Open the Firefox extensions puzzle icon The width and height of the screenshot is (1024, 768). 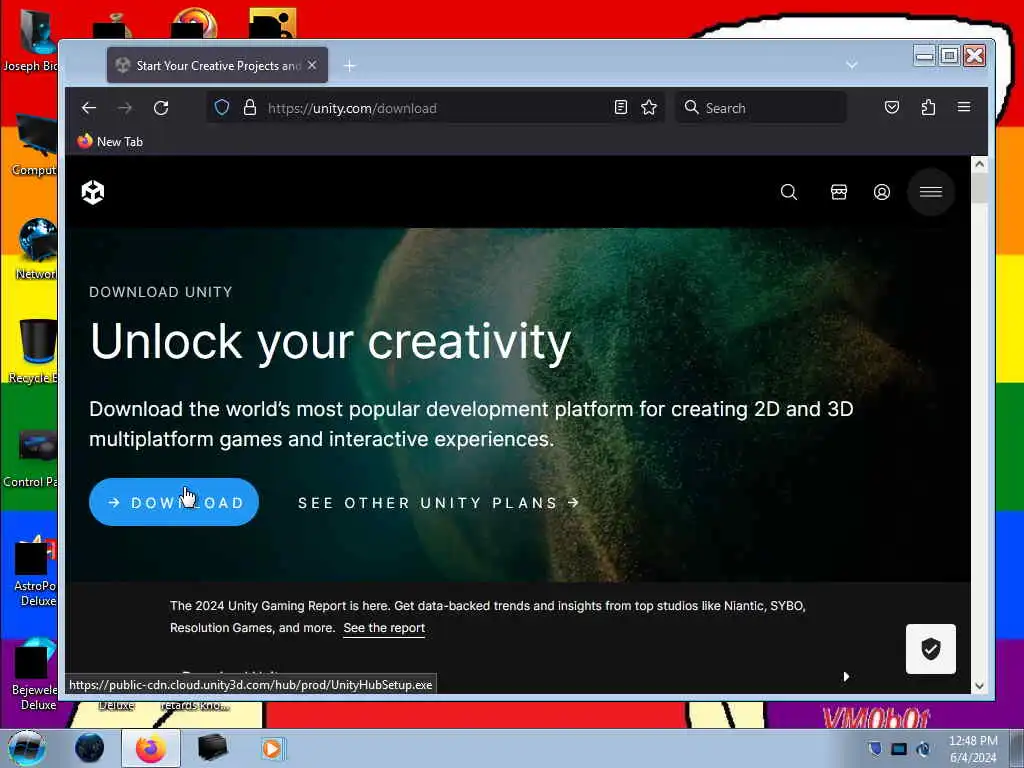(928, 107)
